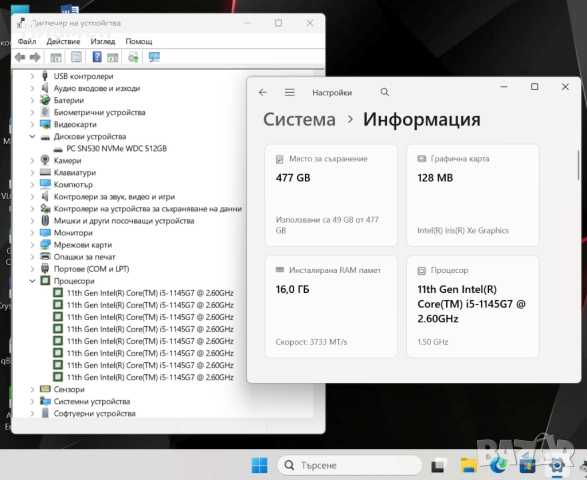The image size is (587, 480).
Task: Click the Батерии battery icon
Action: (x=45, y=100)
